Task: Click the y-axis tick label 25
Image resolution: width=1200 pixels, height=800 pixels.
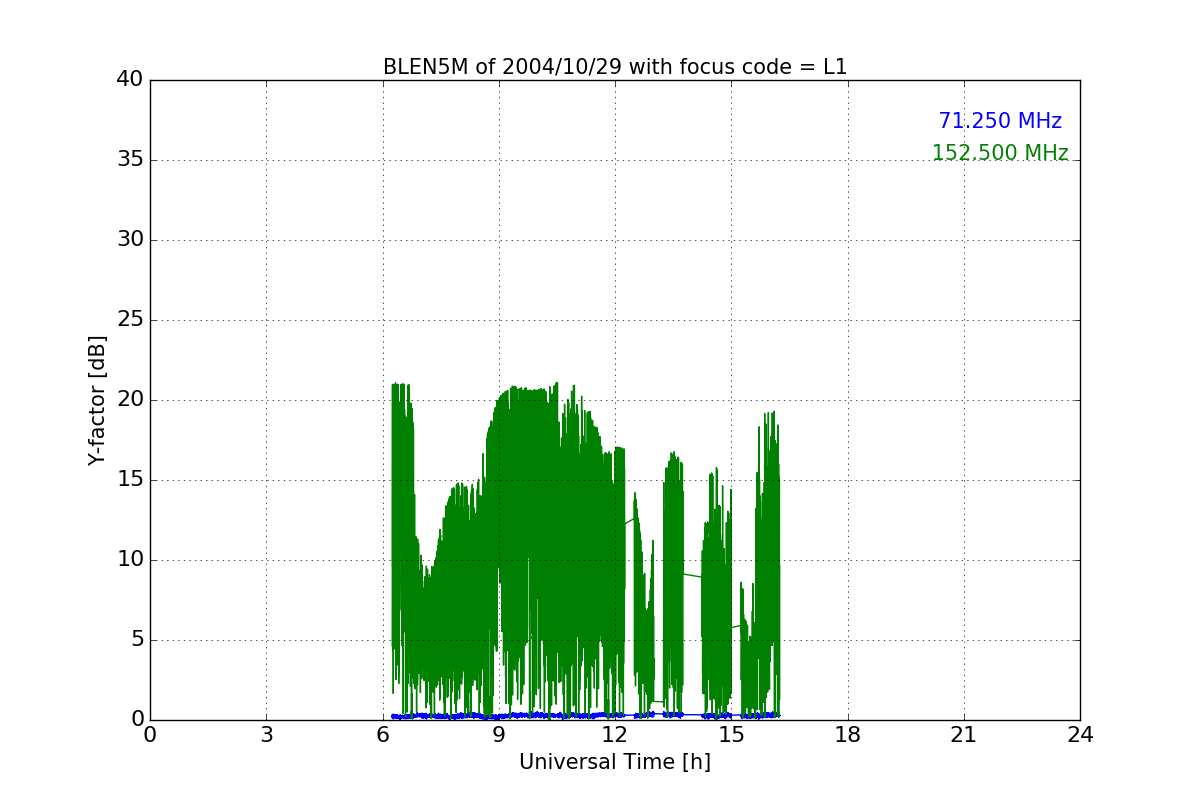Action: 130,320
